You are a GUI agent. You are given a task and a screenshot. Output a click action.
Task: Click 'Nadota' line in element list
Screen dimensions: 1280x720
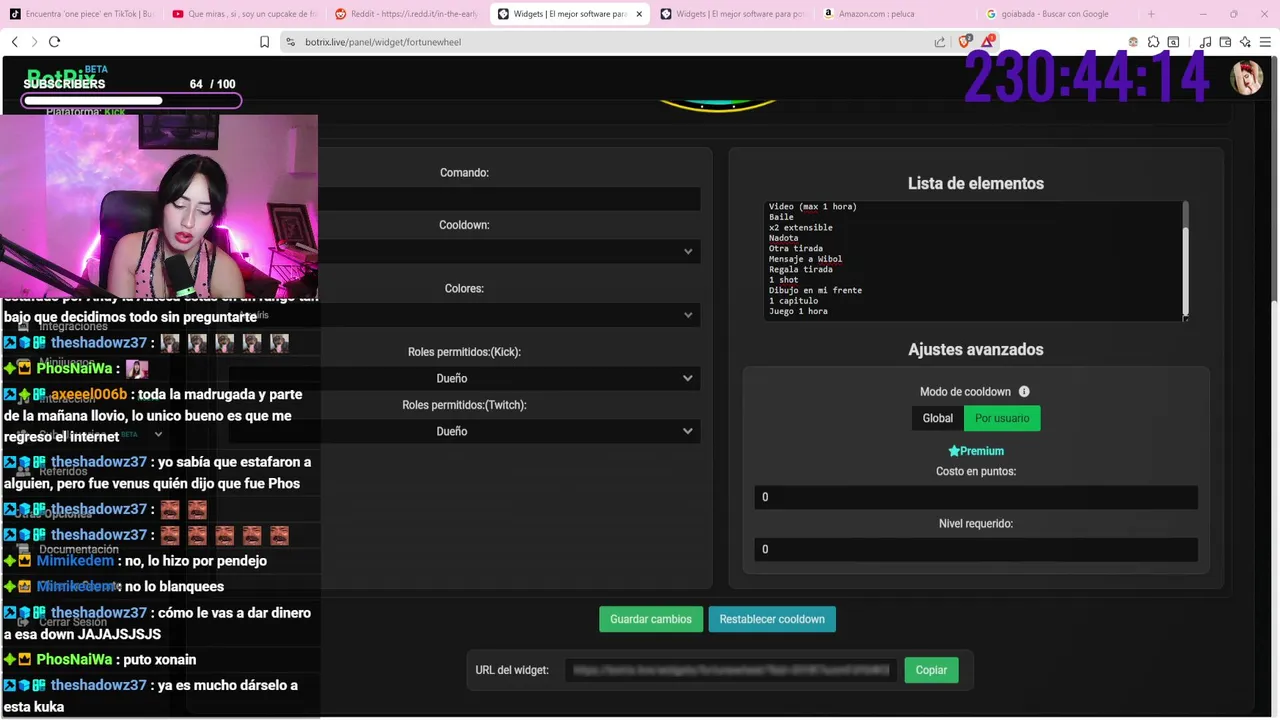pyautogui.click(x=783, y=238)
